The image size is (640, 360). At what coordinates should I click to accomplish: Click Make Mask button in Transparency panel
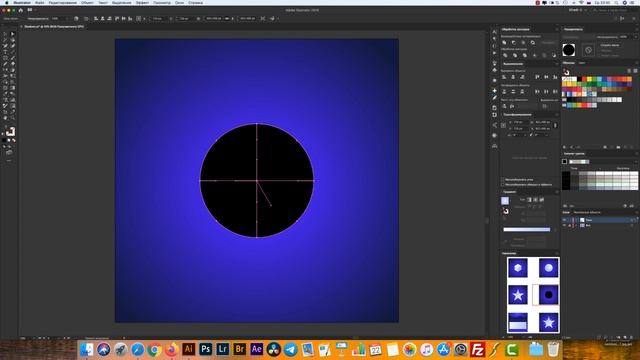click(610, 45)
